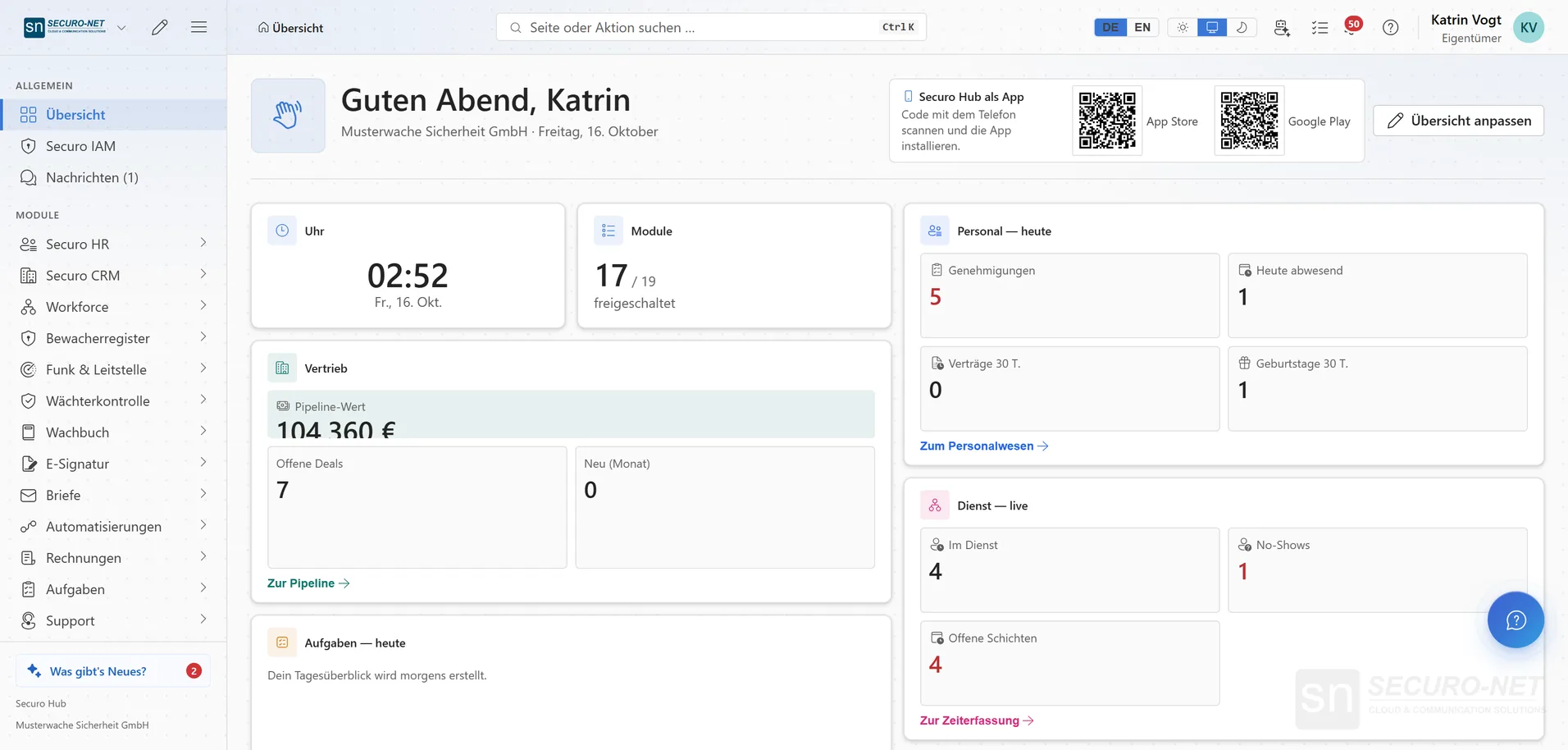Image resolution: width=1568 pixels, height=750 pixels.
Task: Click the Vertrieb card icon
Action: pos(282,368)
